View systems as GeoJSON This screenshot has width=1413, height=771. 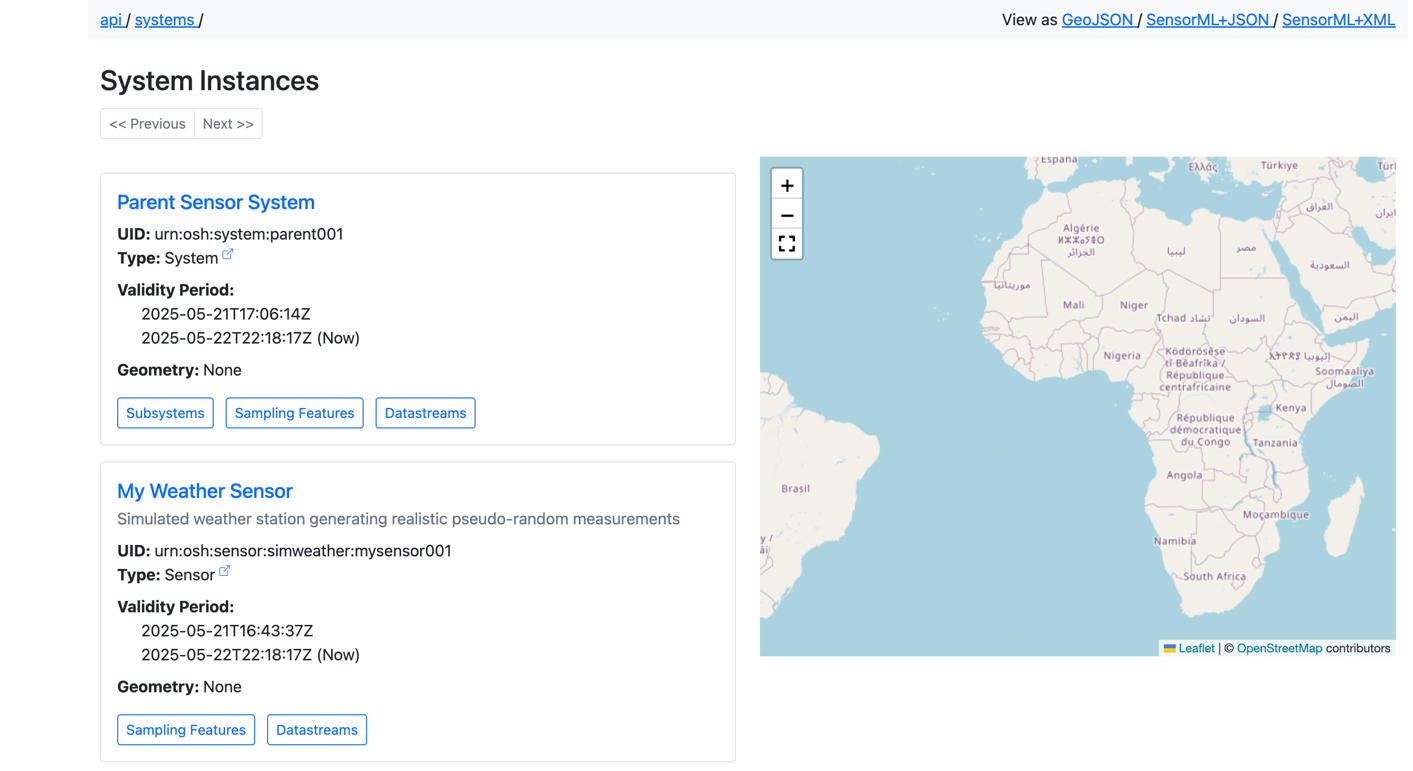coord(1097,19)
